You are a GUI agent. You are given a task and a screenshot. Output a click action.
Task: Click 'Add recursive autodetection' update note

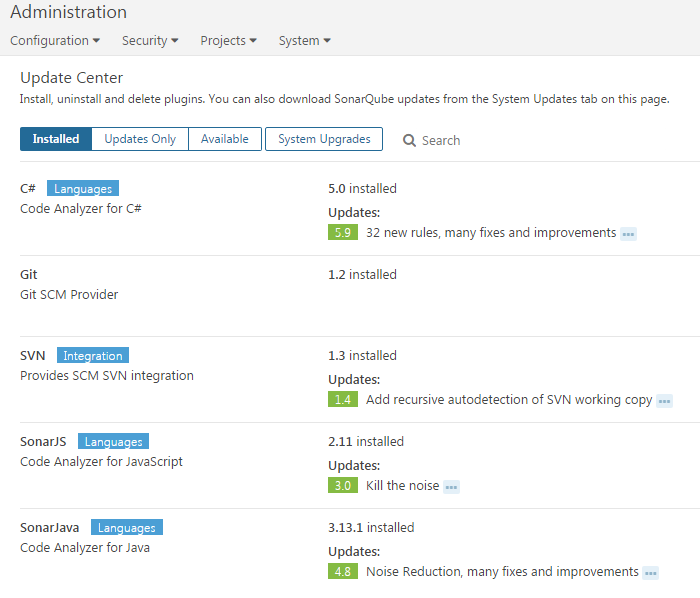(509, 400)
